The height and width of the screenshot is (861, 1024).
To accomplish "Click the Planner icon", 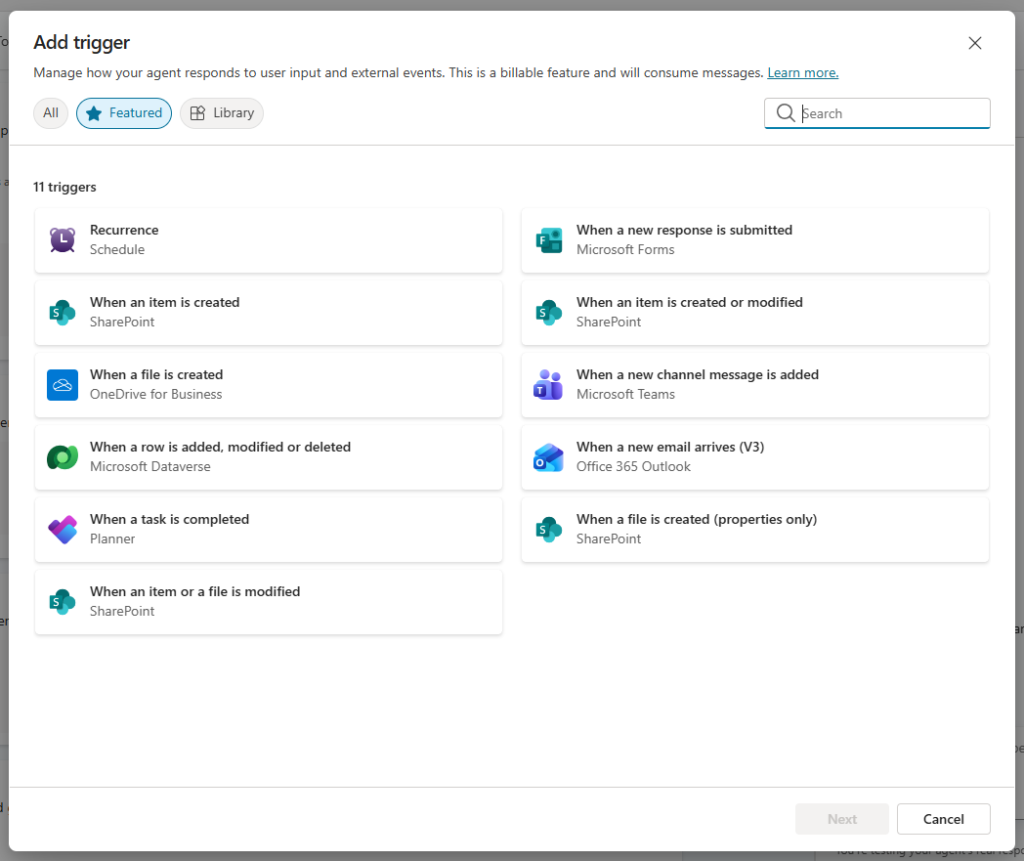I will point(62,529).
